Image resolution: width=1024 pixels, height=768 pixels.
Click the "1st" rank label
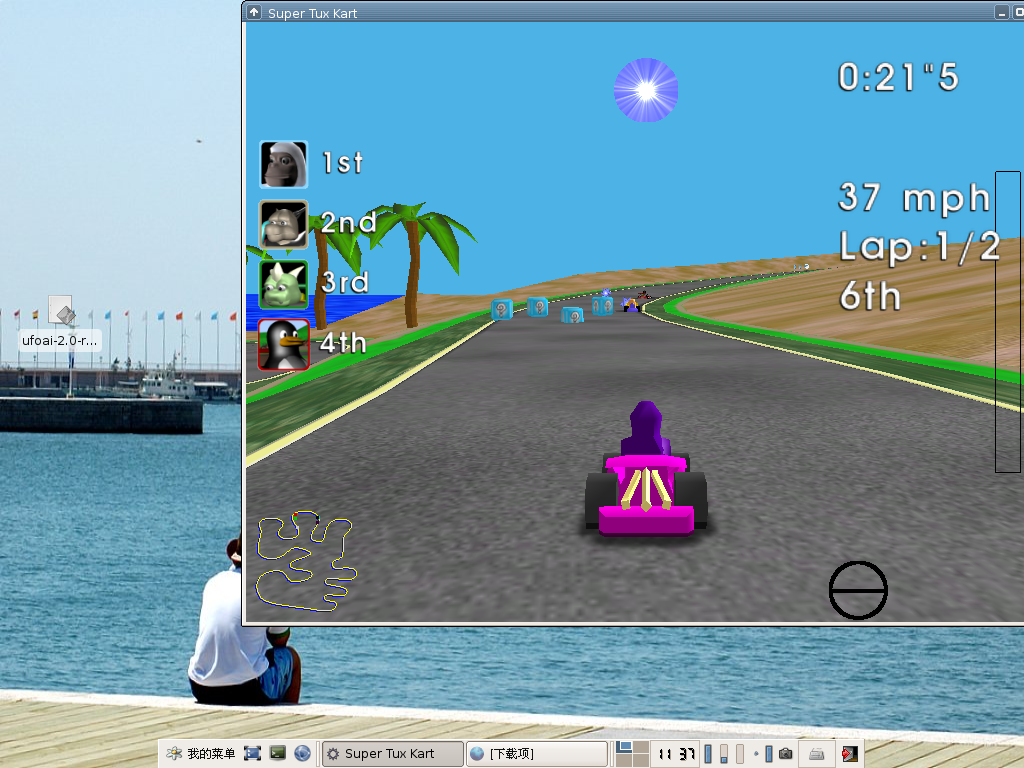click(343, 163)
